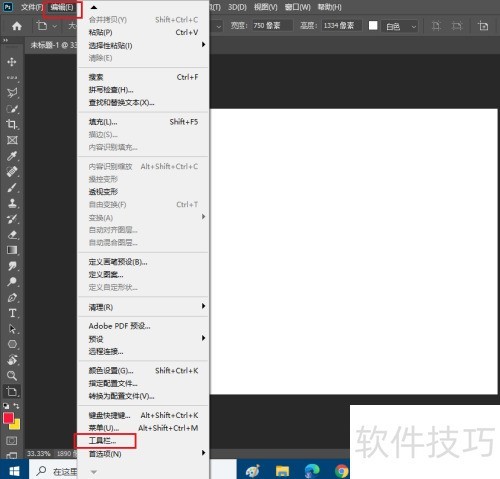Click yellow background color swatch
Screen dimensions: 500x479
point(16,425)
